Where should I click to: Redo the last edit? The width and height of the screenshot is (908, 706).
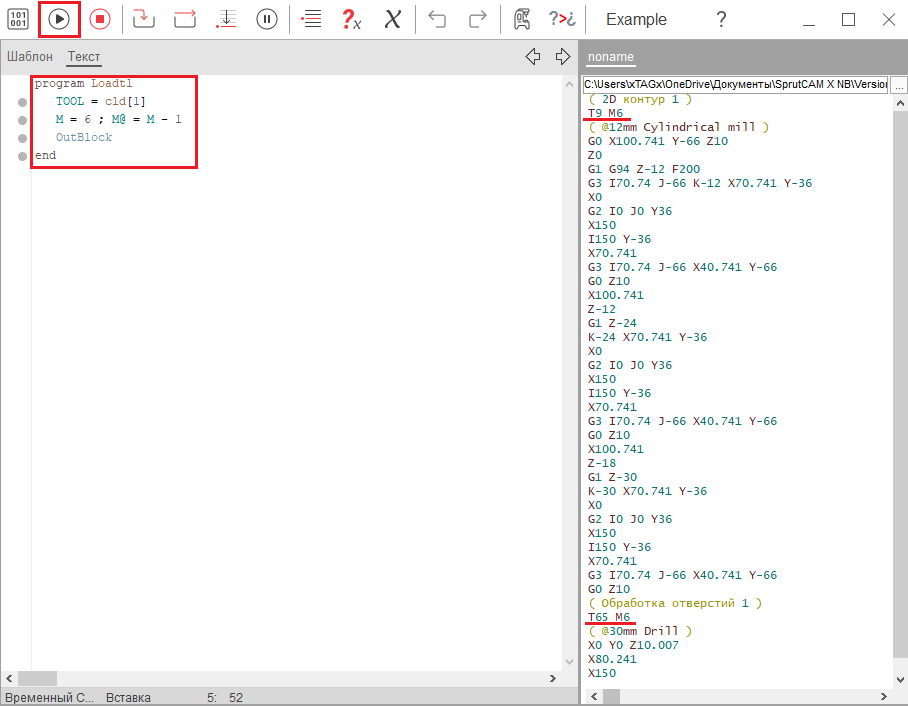click(478, 19)
